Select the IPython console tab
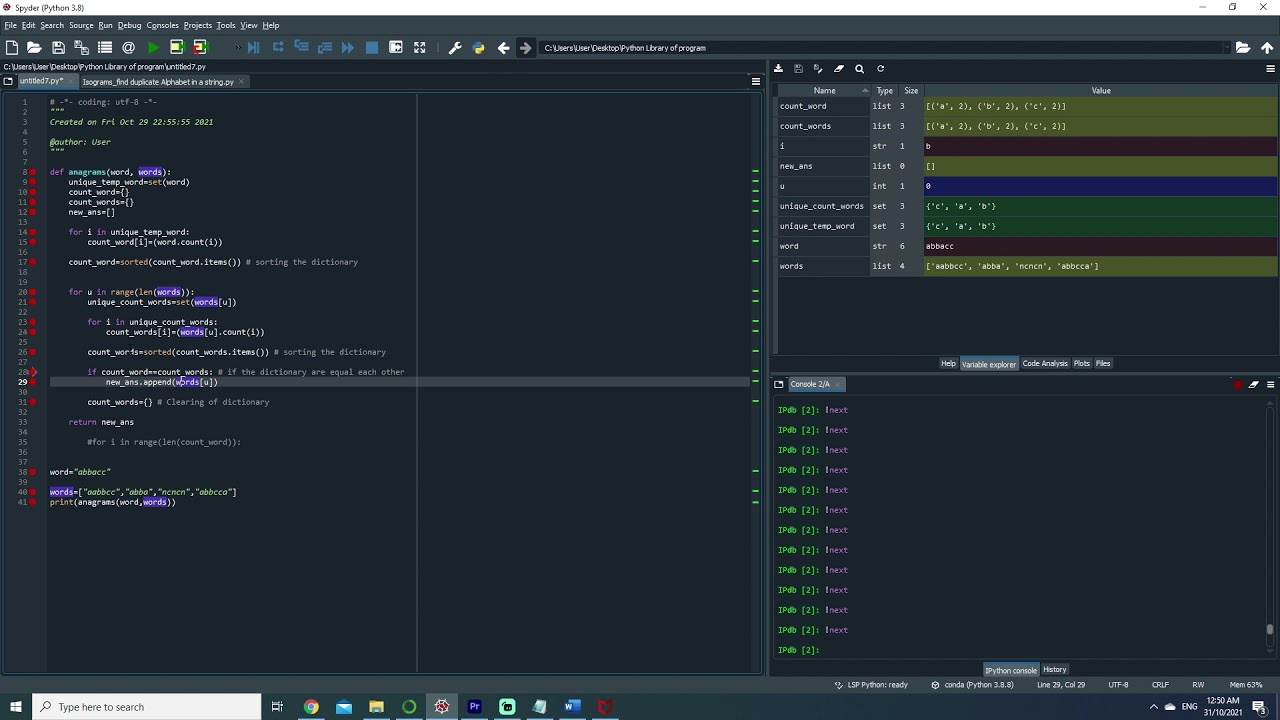 coord(1011,670)
